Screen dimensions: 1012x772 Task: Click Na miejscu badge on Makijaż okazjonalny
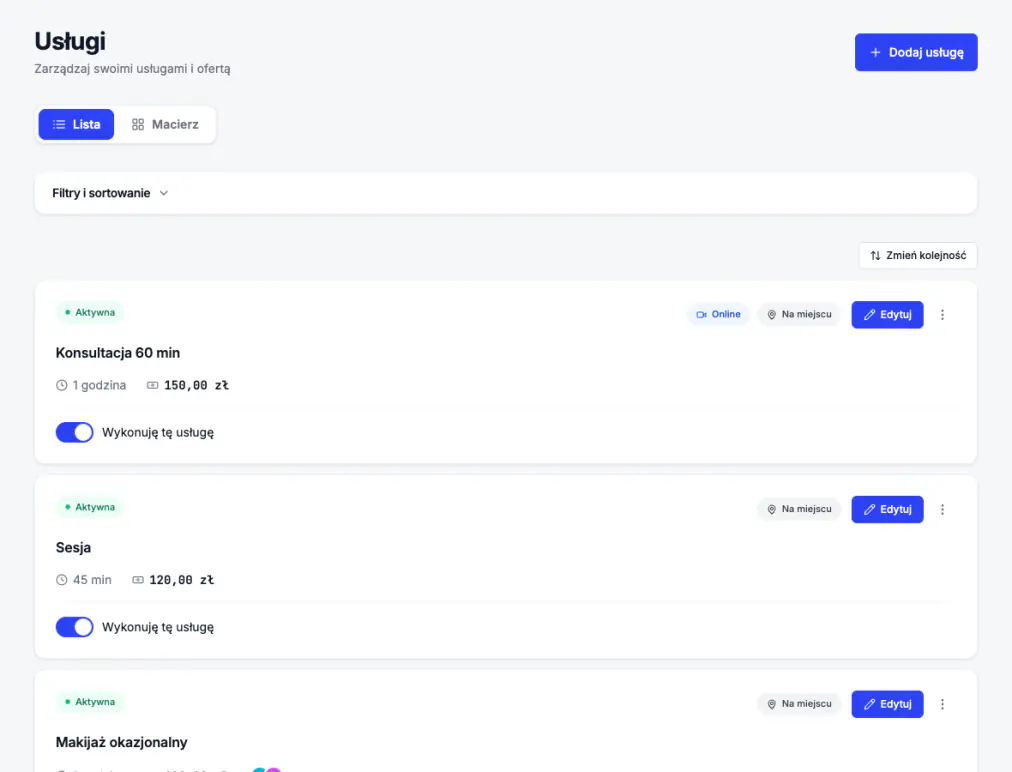[799, 704]
